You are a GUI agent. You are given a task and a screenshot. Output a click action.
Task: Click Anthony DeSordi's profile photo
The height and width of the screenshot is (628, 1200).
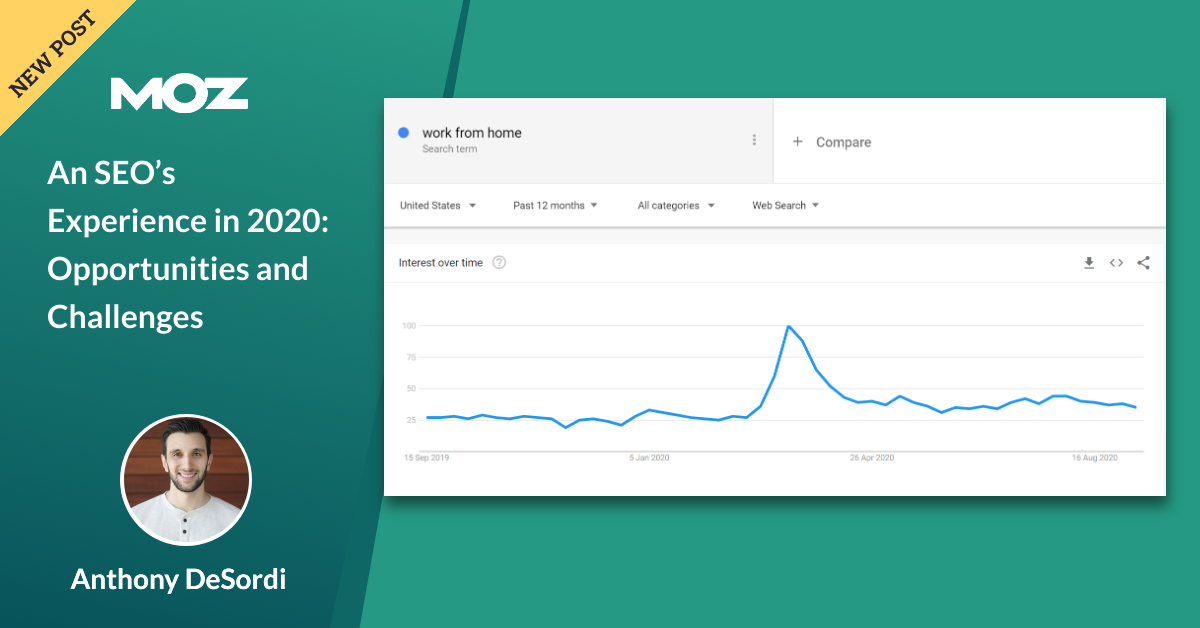click(x=186, y=480)
